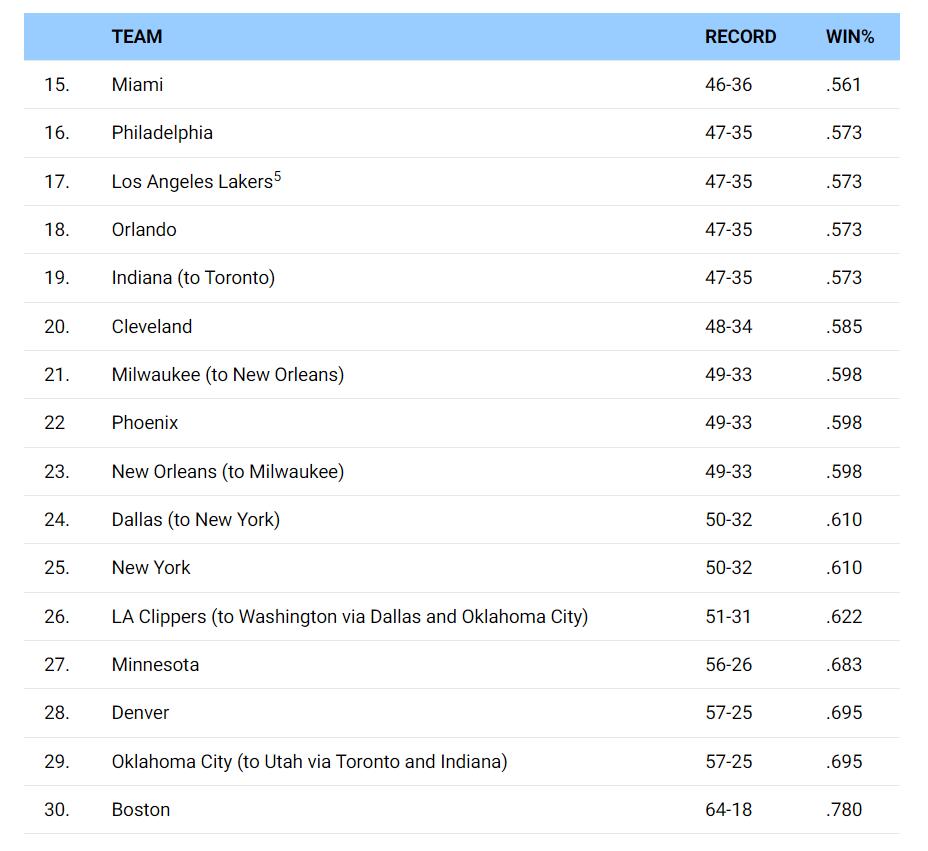Select the Orlando team entry
Screen dimensions: 928x851
(144, 230)
